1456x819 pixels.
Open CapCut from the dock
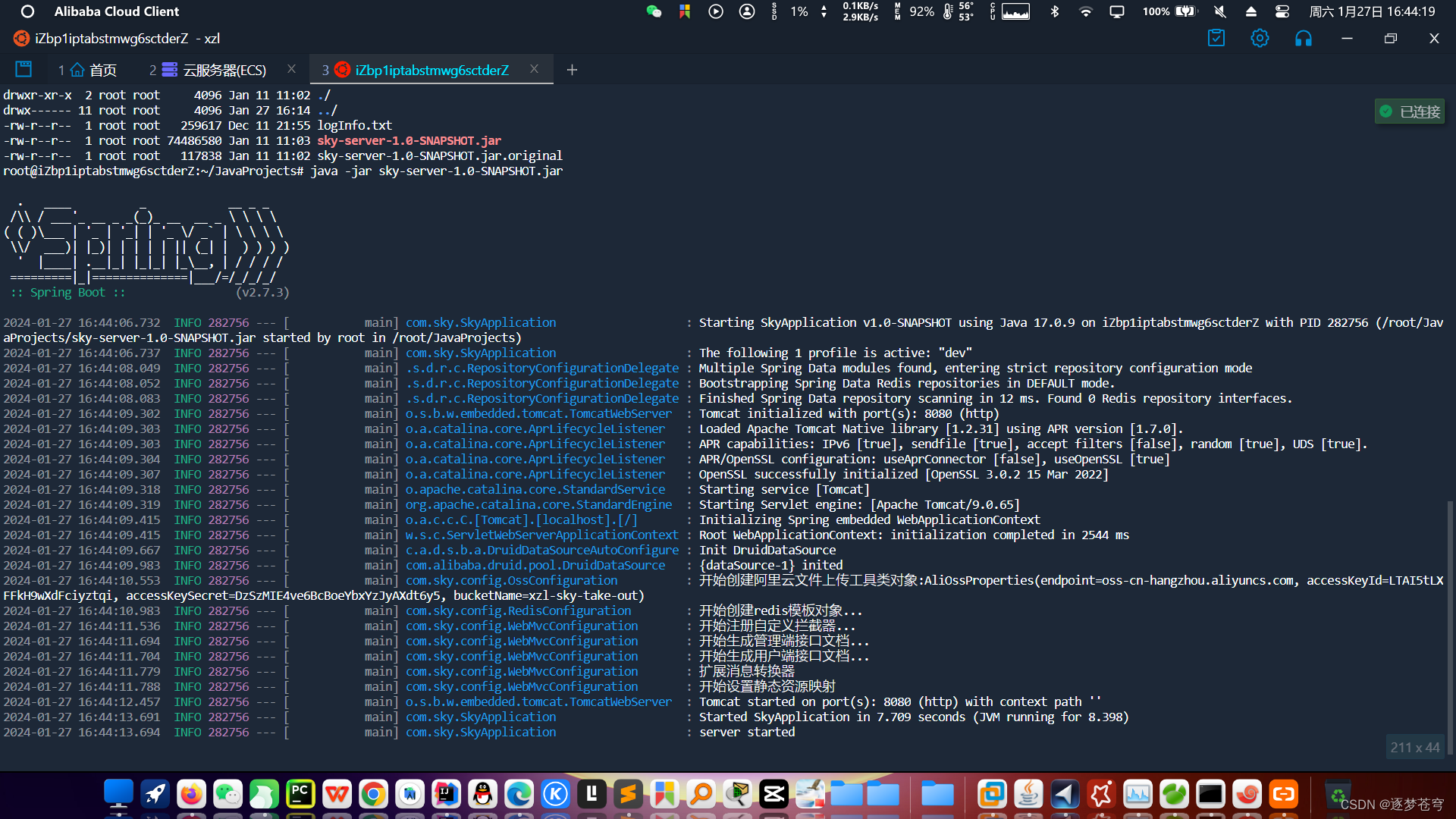click(773, 794)
